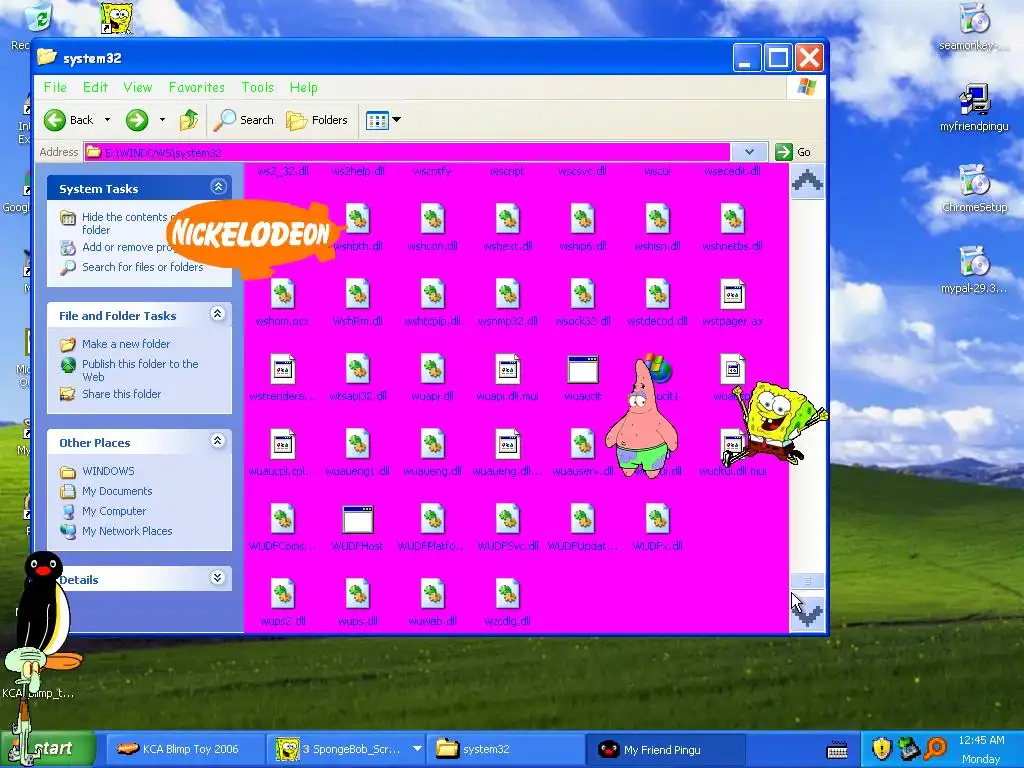Select the wuaueng1.dll file icon

click(358, 444)
